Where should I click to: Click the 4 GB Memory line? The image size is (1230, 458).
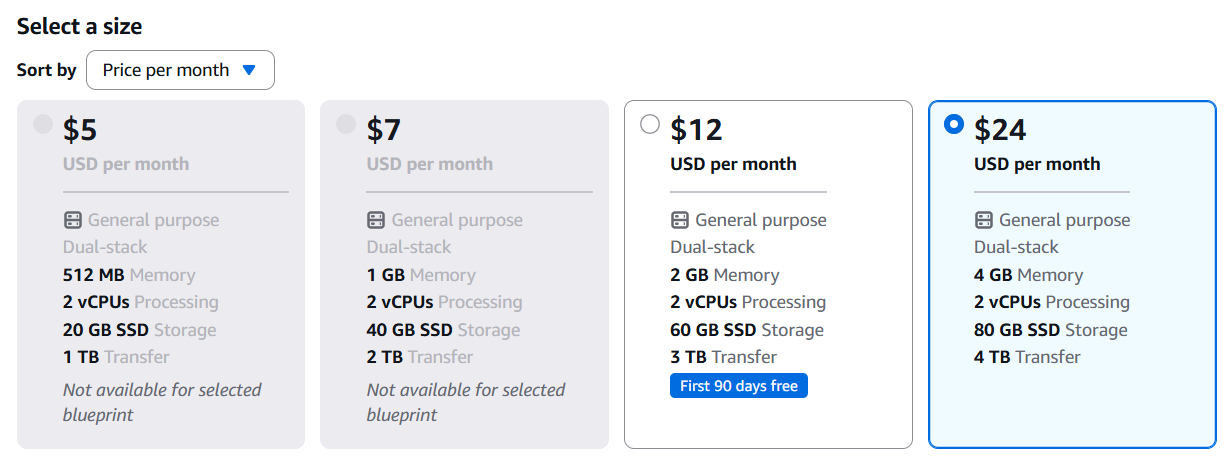[1028, 275]
